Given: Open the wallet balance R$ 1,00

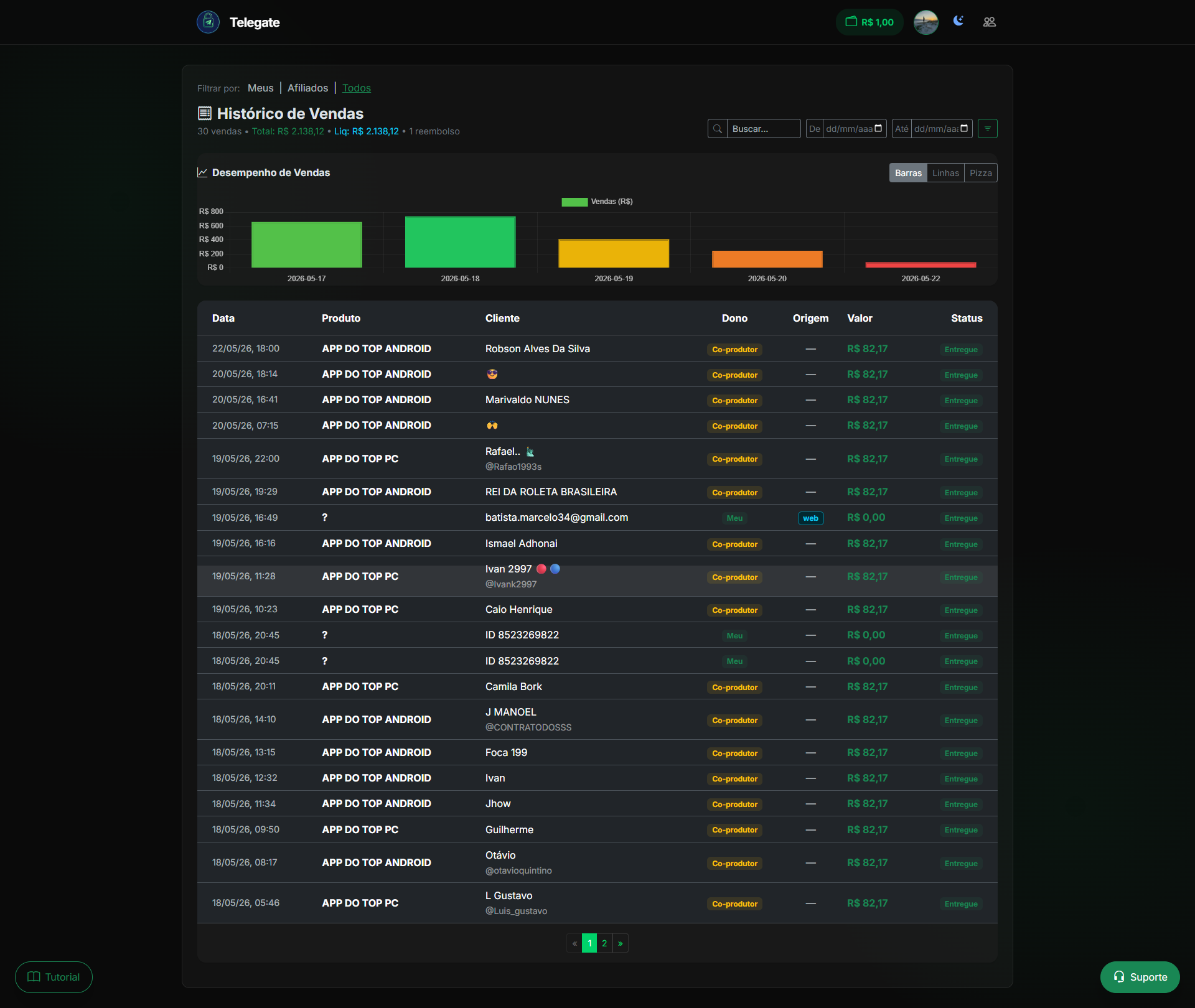Looking at the screenshot, I should pyautogui.click(x=869, y=22).
